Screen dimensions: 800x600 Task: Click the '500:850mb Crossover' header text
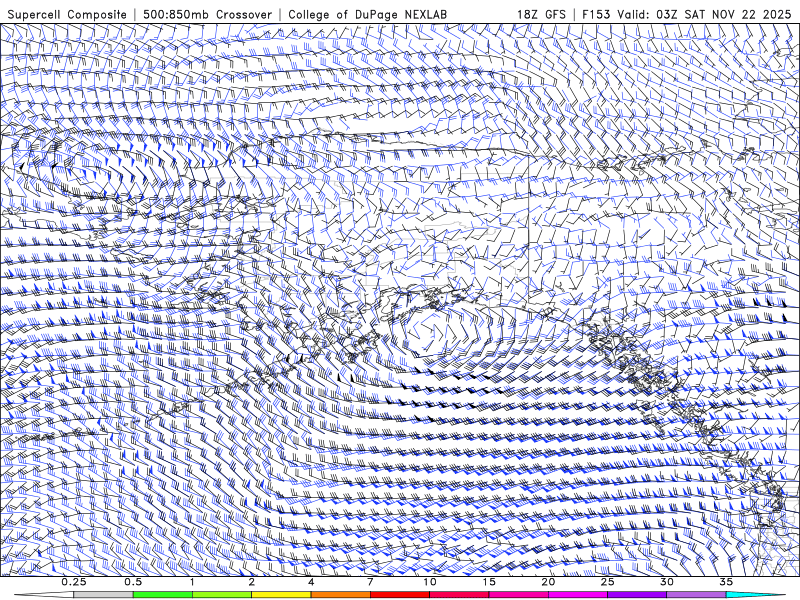(x=207, y=14)
